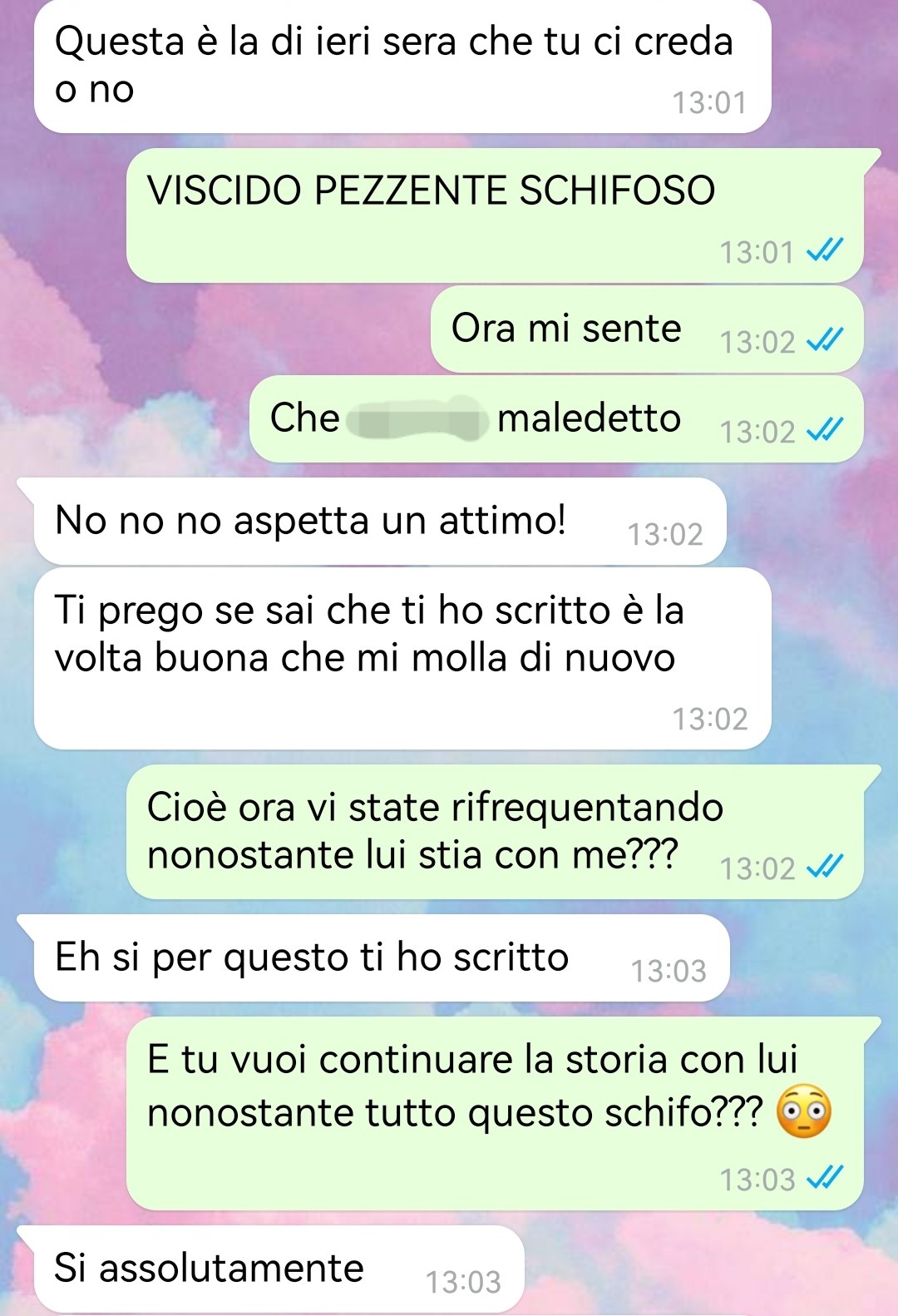The image size is (898, 1316).
Task: Click the 13:02 timestamp on 'No no no aspetta'
Action: [x=665, y=535]
